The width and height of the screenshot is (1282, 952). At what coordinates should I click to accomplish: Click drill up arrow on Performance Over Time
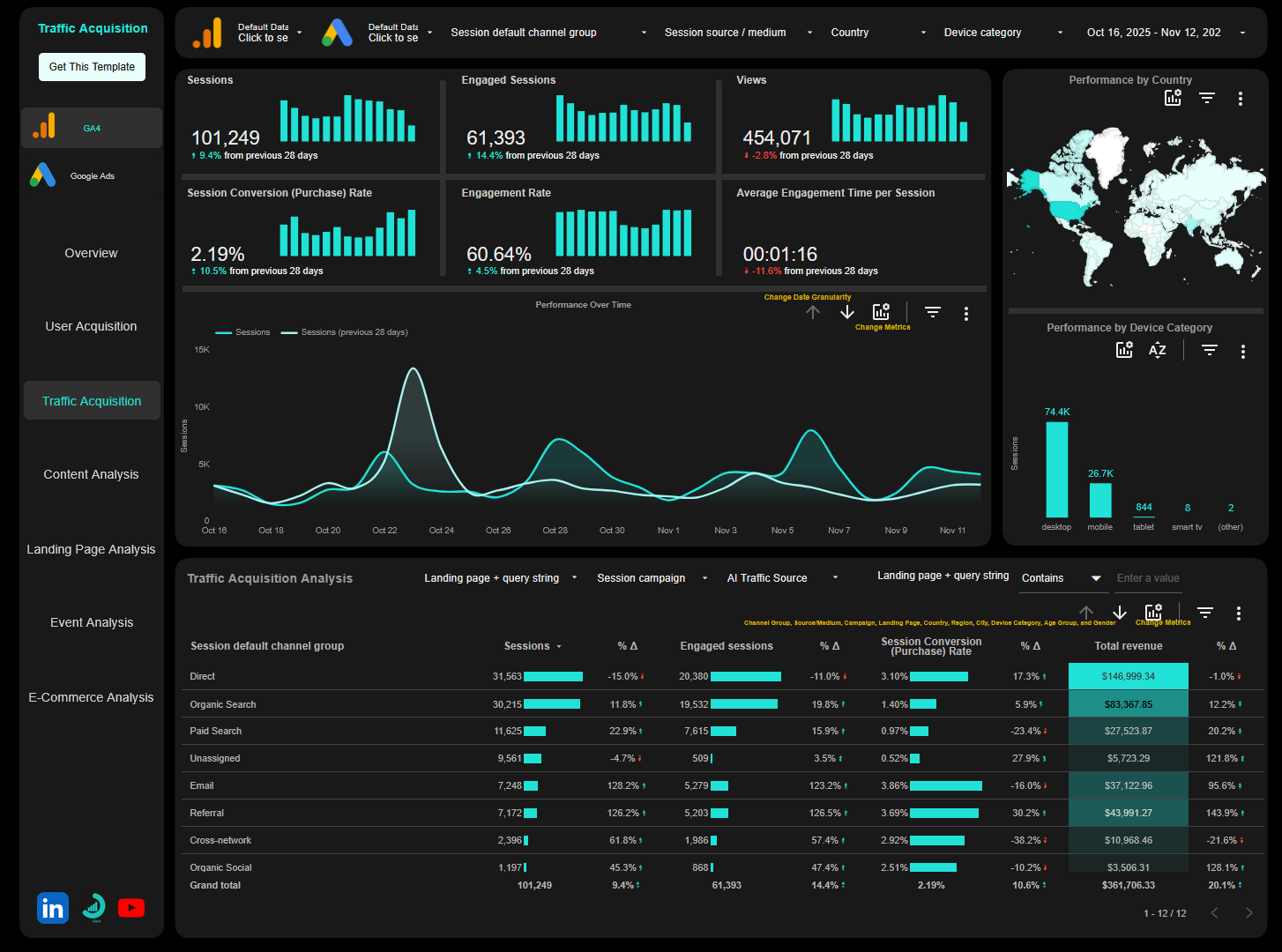pyautogui.click(x=813, y=312)
